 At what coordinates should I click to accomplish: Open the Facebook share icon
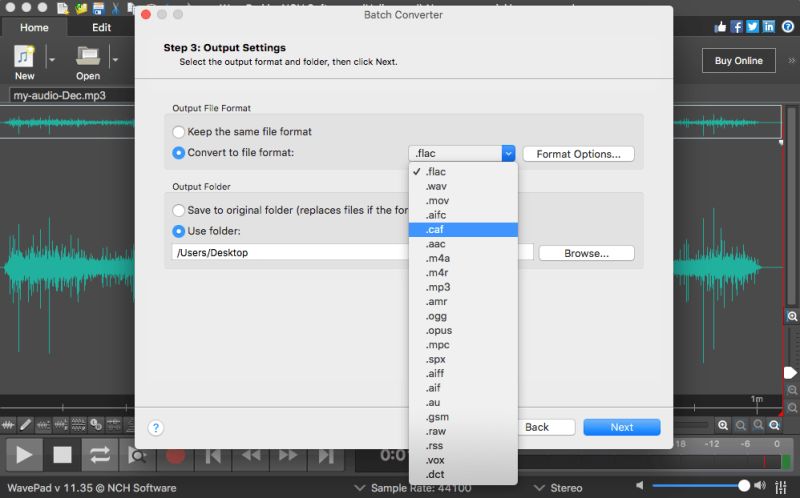[736, 27]
